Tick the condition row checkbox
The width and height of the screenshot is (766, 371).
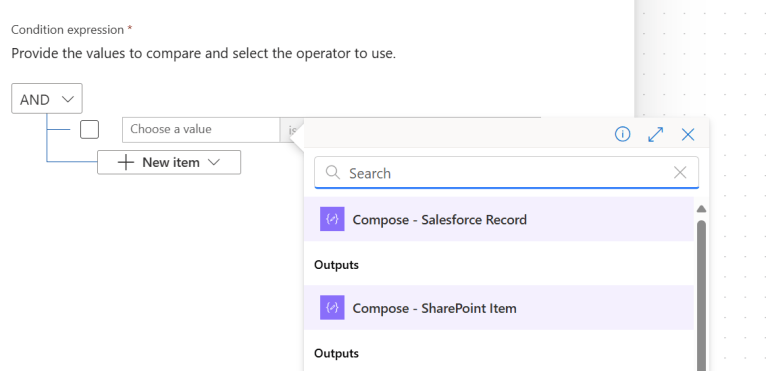point(89,130)
